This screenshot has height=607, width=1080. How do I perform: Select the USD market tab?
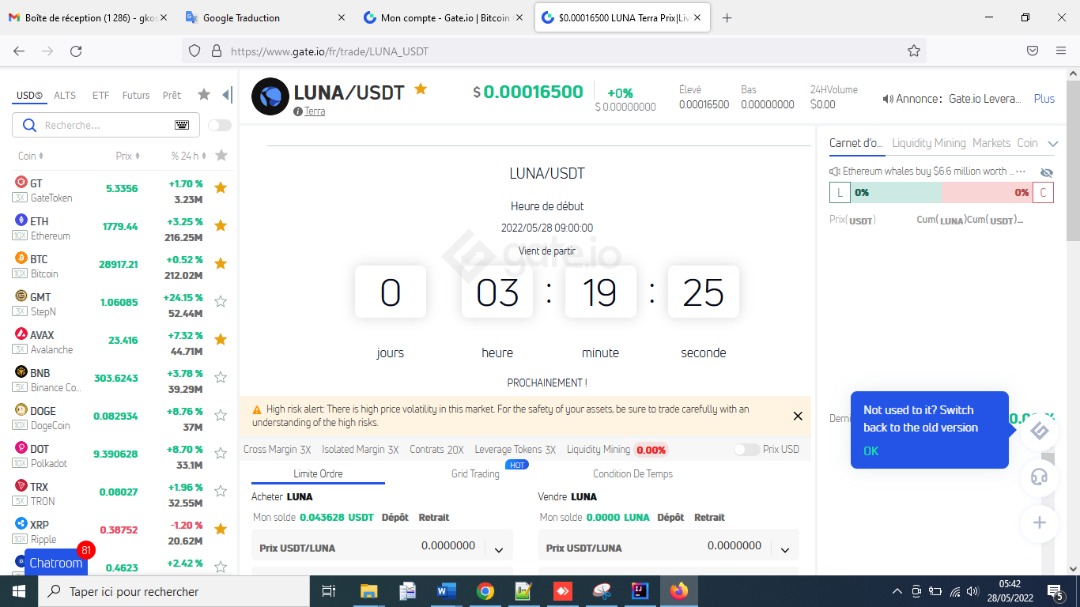coord(29,95)
